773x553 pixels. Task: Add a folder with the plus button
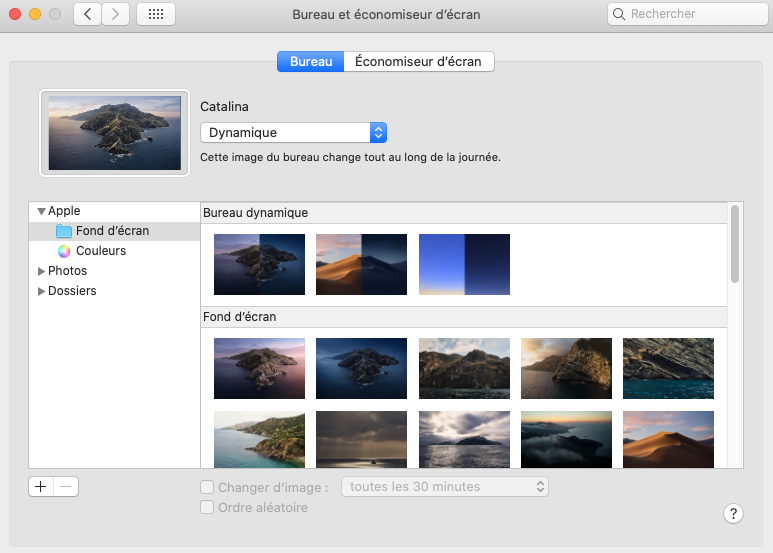(41, 487)
